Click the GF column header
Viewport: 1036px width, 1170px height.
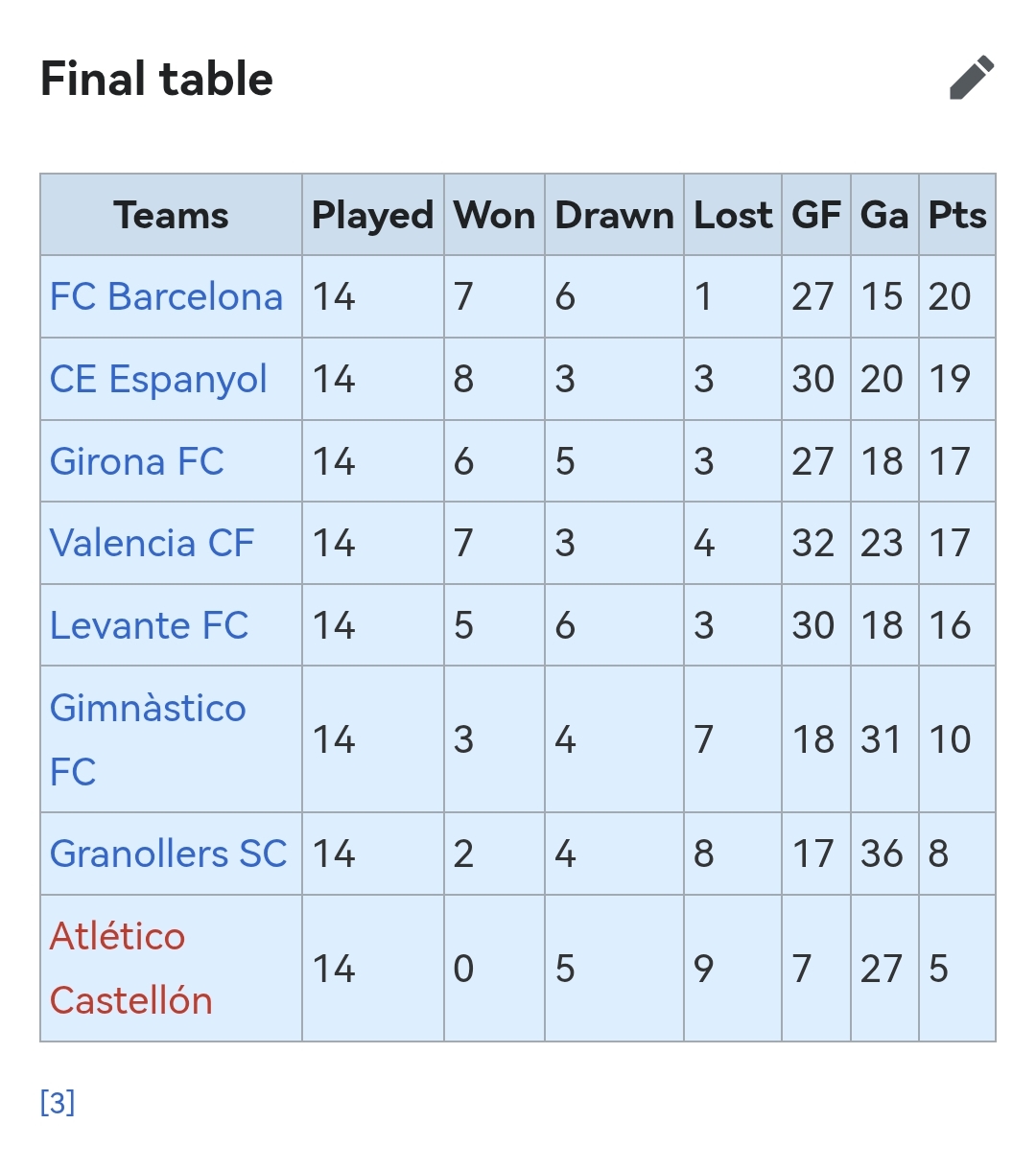[816, 216]
